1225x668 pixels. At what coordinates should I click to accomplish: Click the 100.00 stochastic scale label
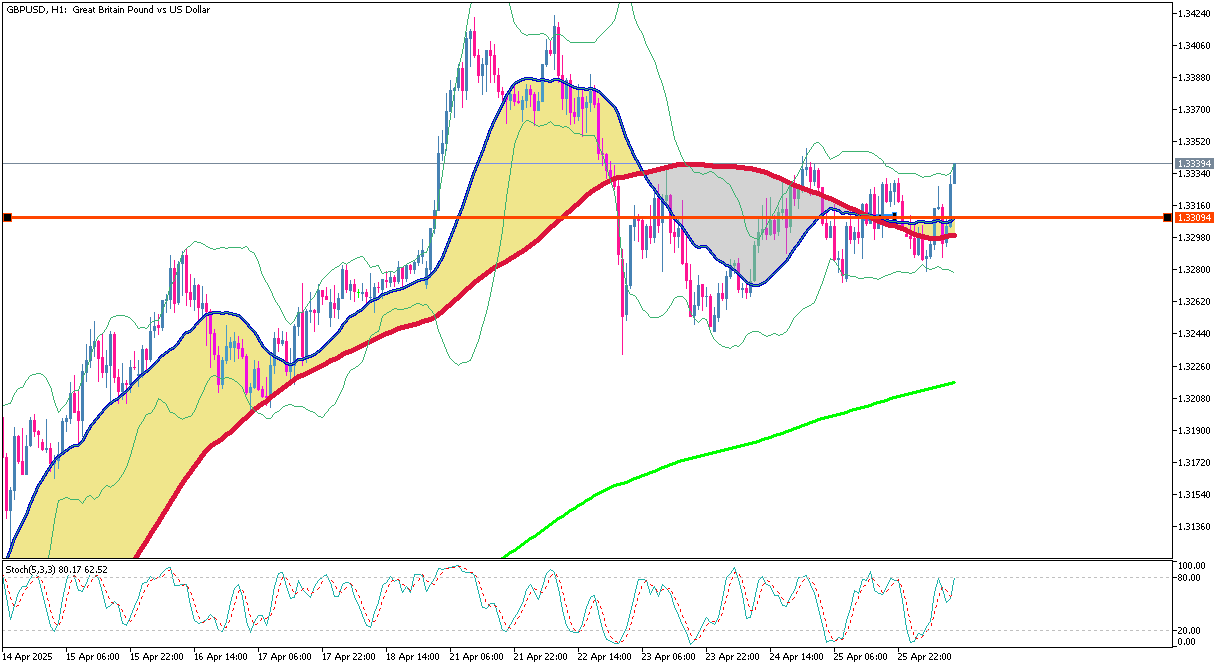tap(1192, 565)
